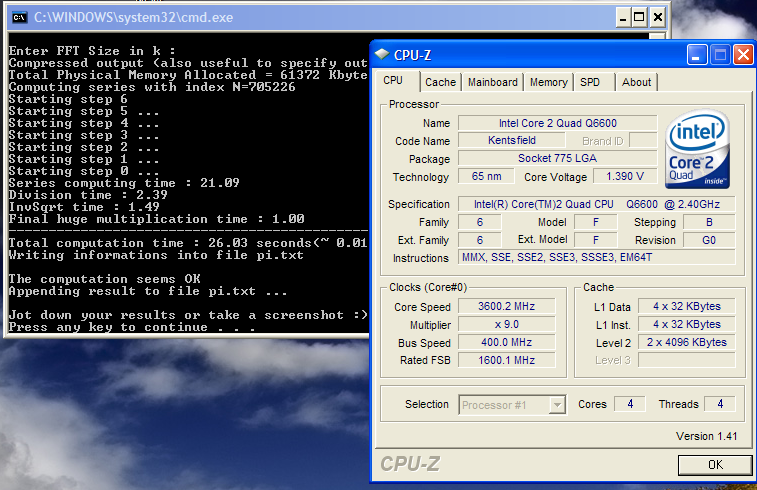Viewport: 757px width, 490px height.
Task: Click the Package Socket 775 LGA field
Action: (x=558, y=158)
